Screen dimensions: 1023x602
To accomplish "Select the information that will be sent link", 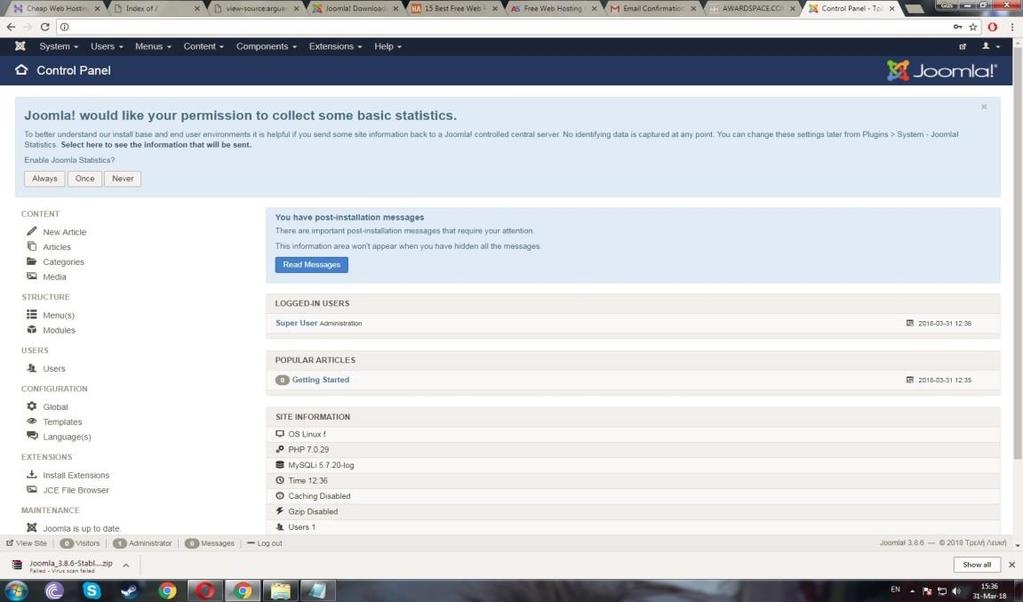I will pyautogui.click(x=156, y=145).
